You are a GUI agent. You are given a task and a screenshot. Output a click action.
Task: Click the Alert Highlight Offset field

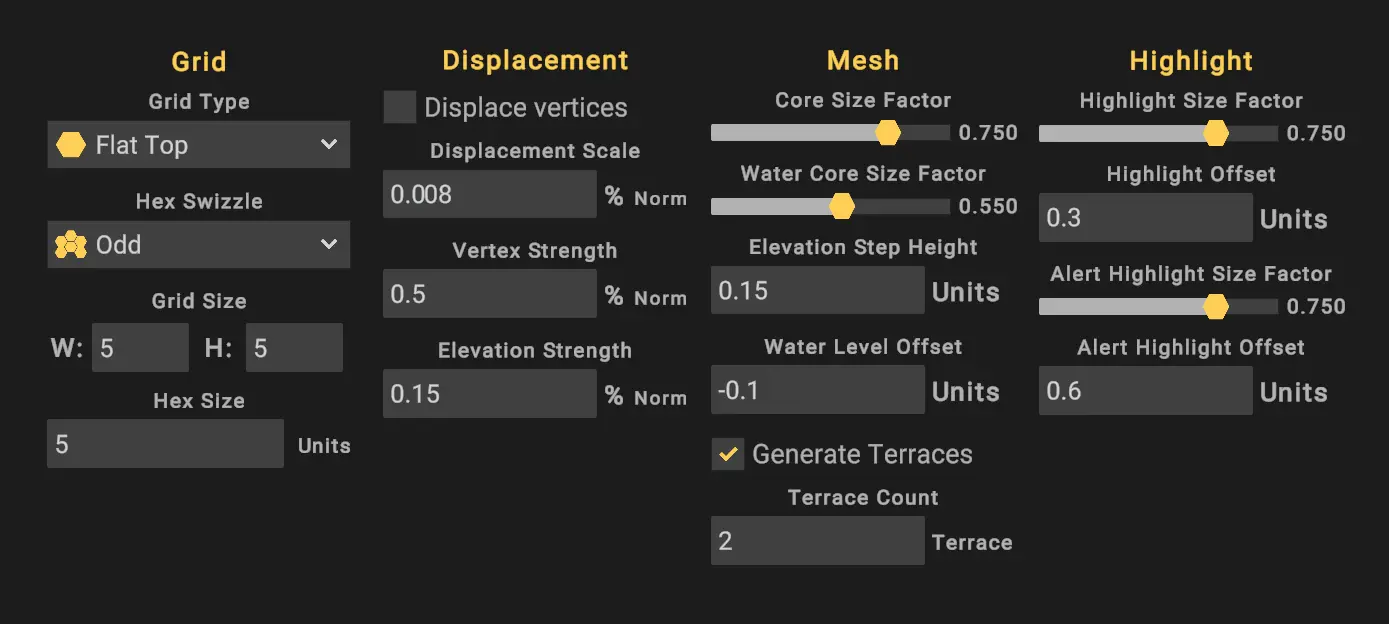pos(1145,390)
